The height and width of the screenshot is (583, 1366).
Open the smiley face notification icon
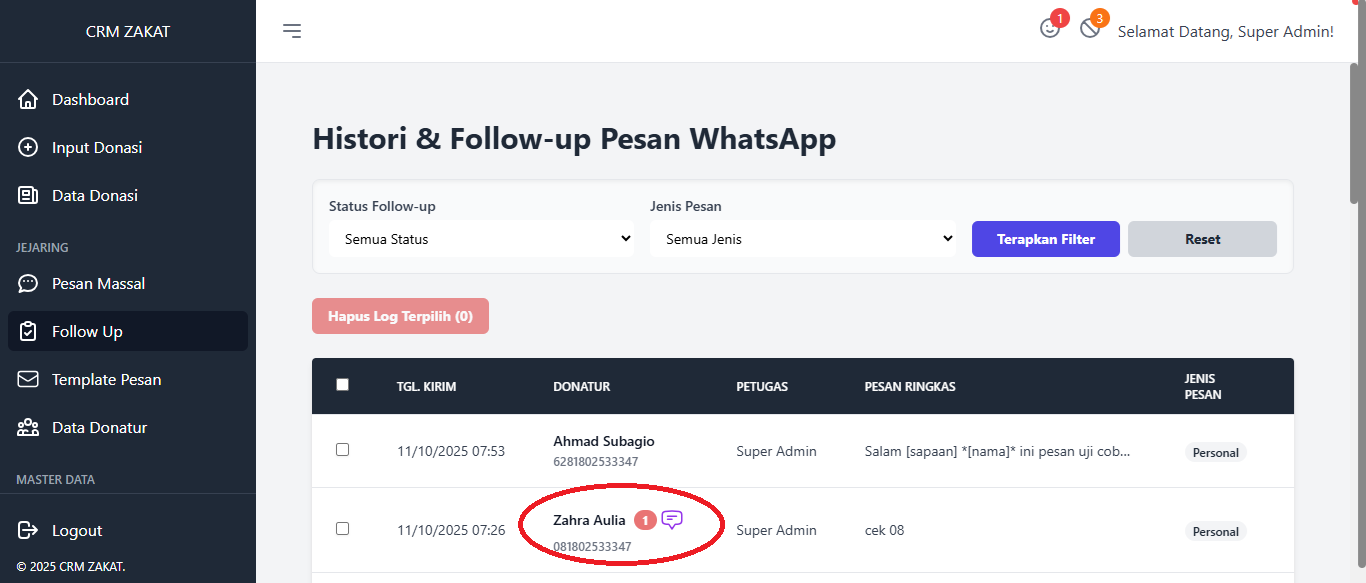pyautogui.click(x=1049, y=29)
